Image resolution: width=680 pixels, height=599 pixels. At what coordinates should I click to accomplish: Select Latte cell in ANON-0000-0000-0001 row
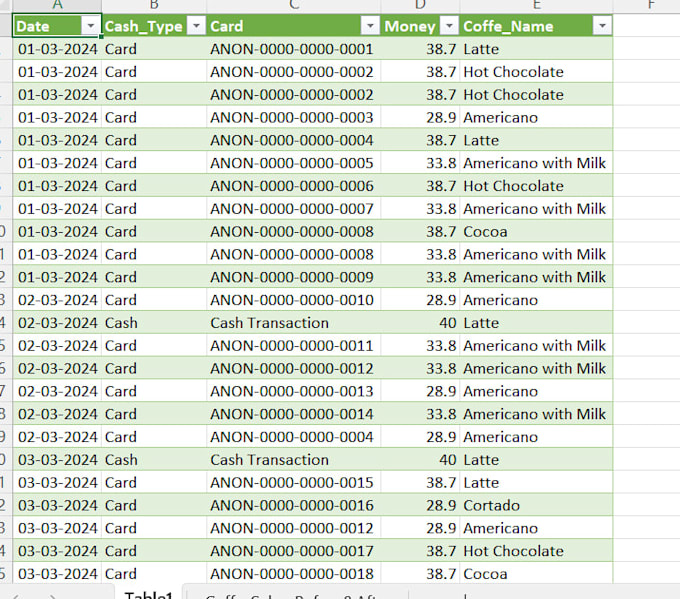click(536, 49)
